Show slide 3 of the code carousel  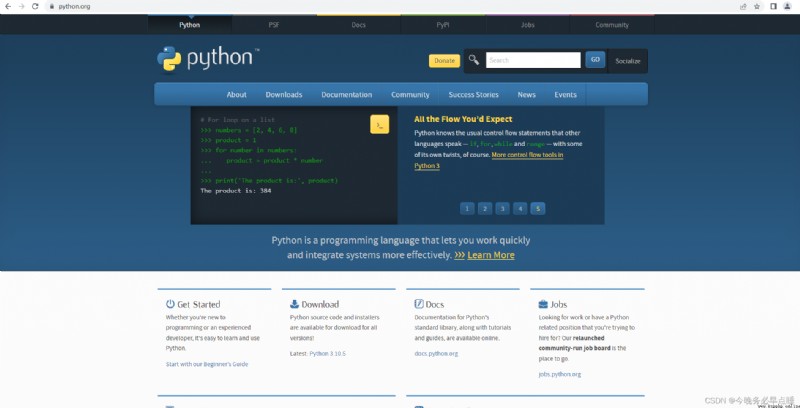[x=503, y=208]
